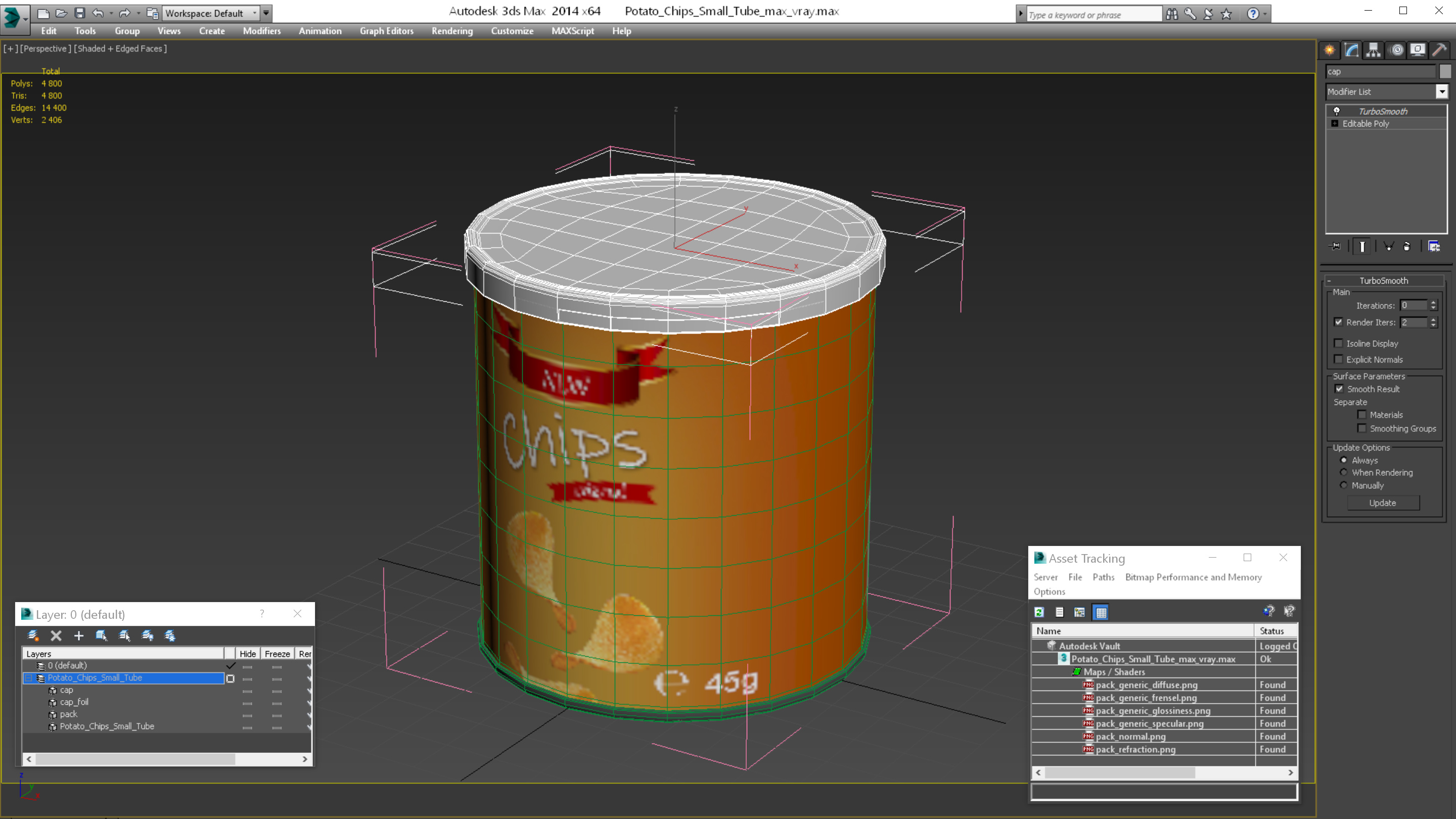The image size is (1456, 819).
Task: Open the Redo history dropdown arrow
Action: 138,13
